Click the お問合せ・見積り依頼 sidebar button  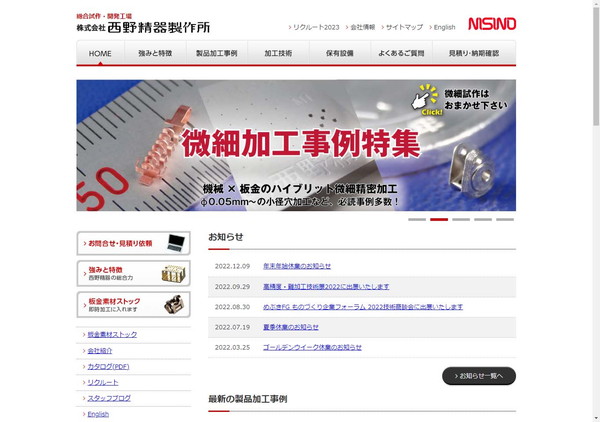pyautogui.click(x=134, y=243)
